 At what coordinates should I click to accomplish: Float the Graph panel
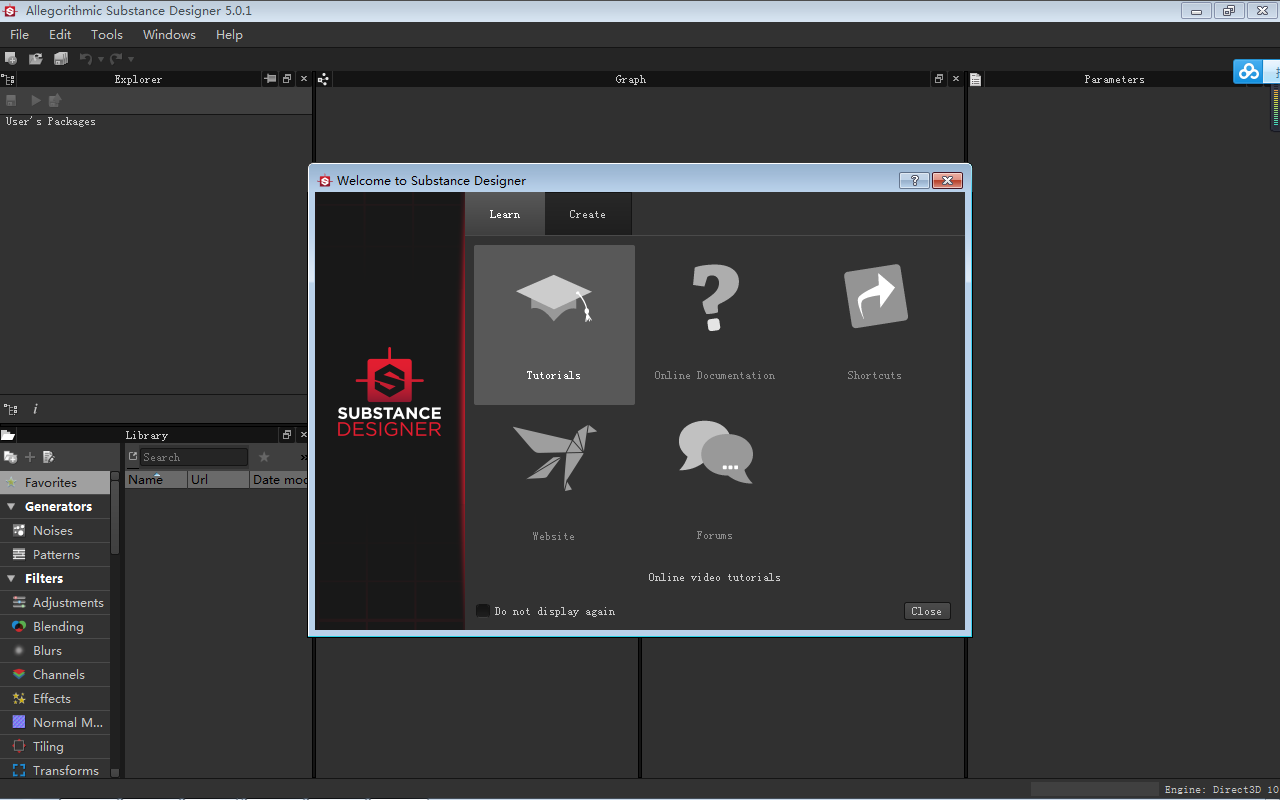point(939,79)
